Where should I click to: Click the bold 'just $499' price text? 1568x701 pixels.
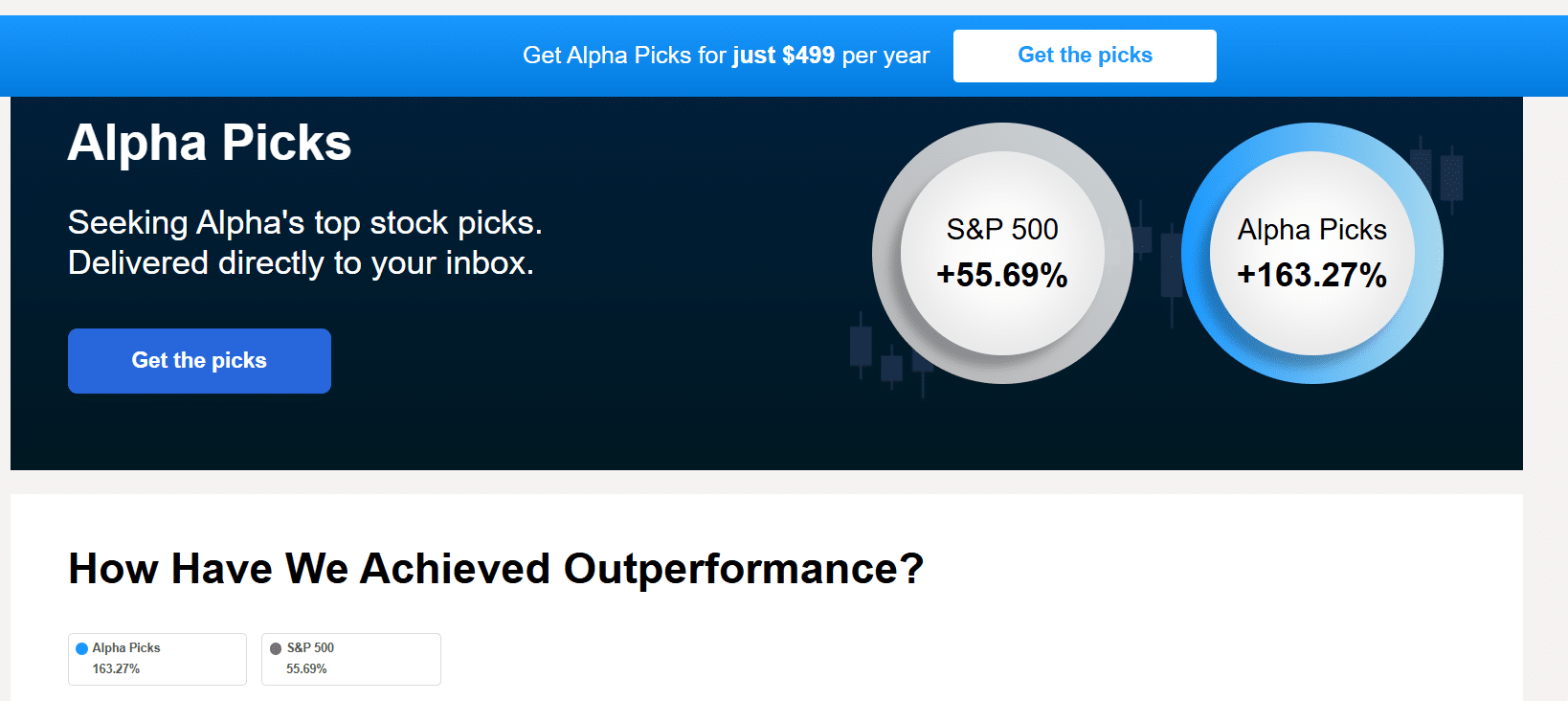click(783, 56)
